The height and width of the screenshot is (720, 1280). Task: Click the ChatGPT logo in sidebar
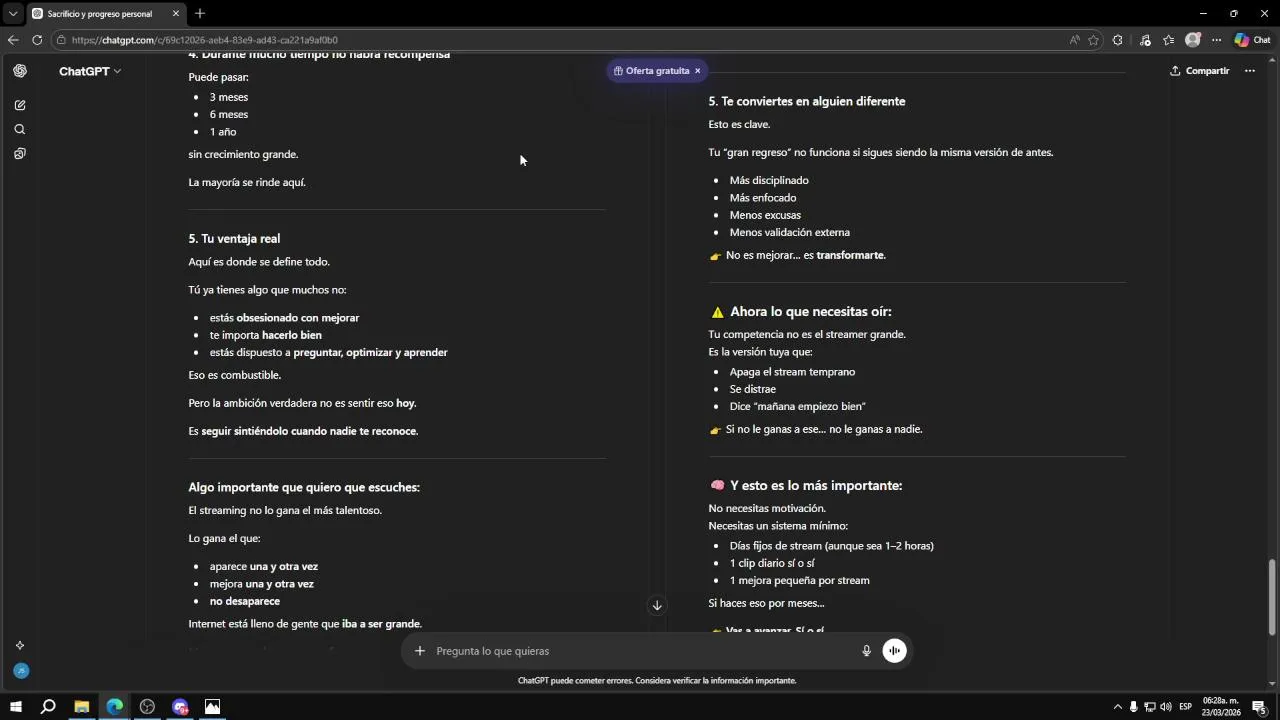[20, 71]
